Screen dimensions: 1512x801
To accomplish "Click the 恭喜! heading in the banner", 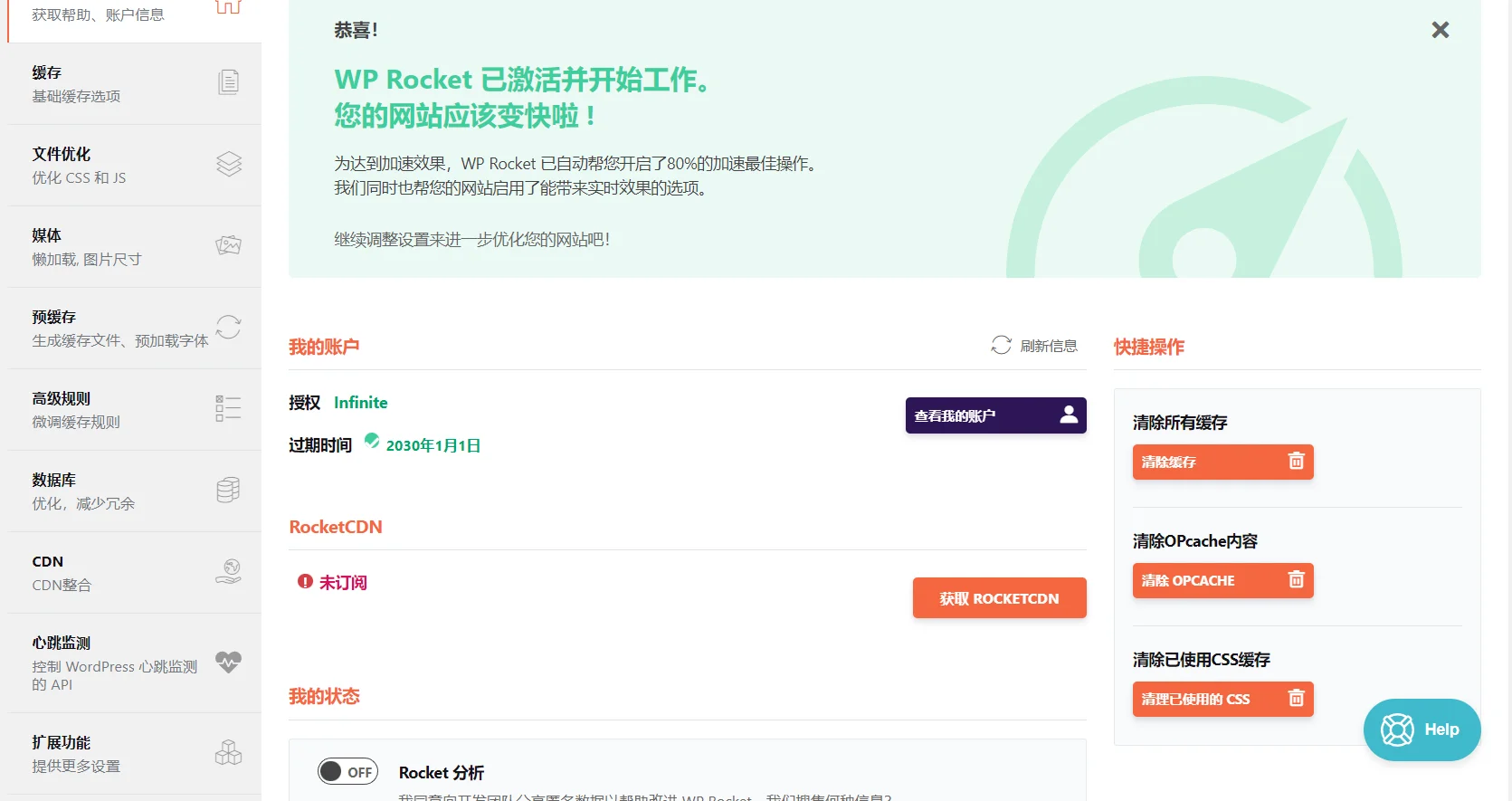I will pyautogui.click(x=356, y=30).
